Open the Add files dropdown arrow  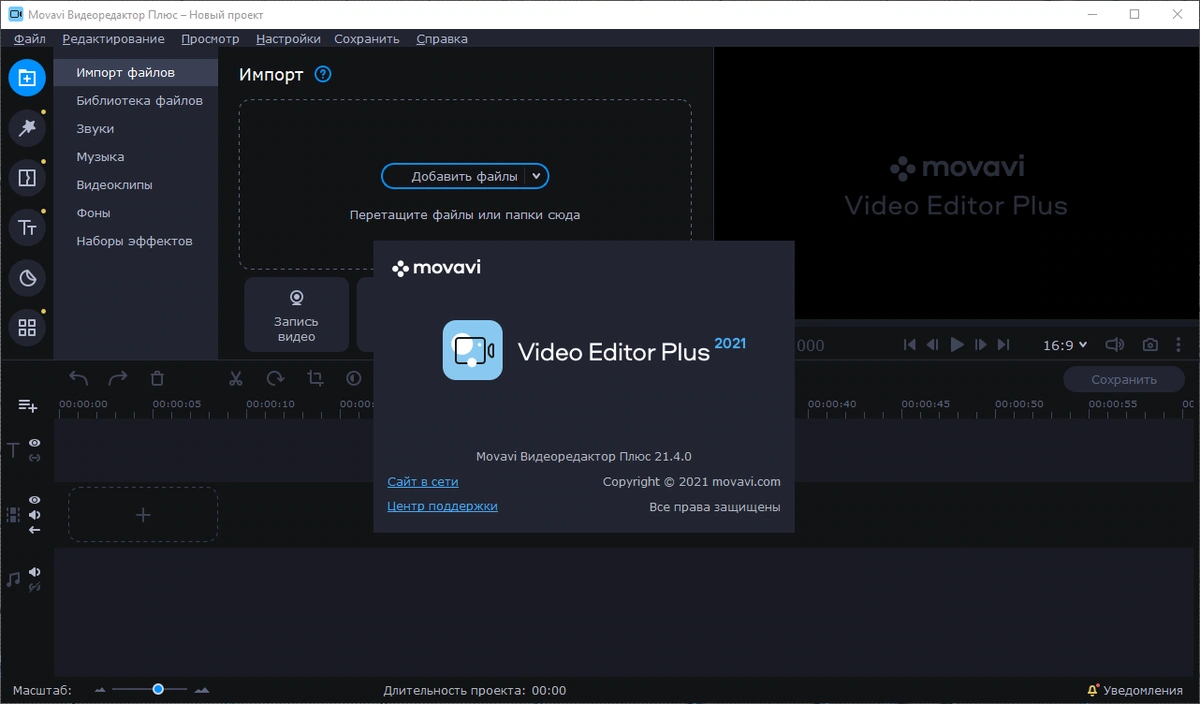[x=536, y=176]
